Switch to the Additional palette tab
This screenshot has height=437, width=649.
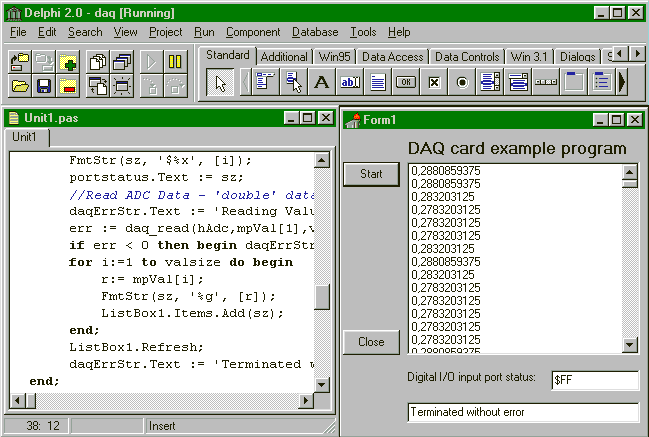pyautogui.click(x=284, y=57)
